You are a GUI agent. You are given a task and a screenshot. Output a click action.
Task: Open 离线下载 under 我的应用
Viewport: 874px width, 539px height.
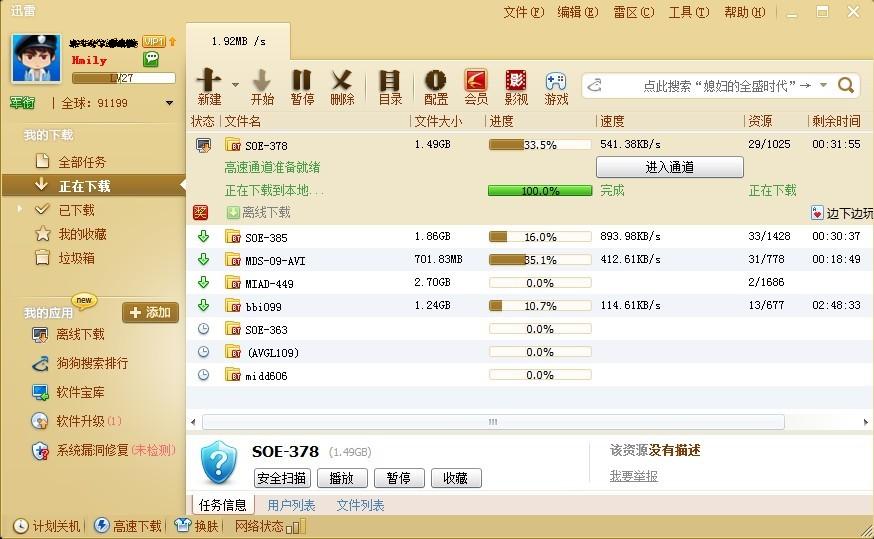80,334
